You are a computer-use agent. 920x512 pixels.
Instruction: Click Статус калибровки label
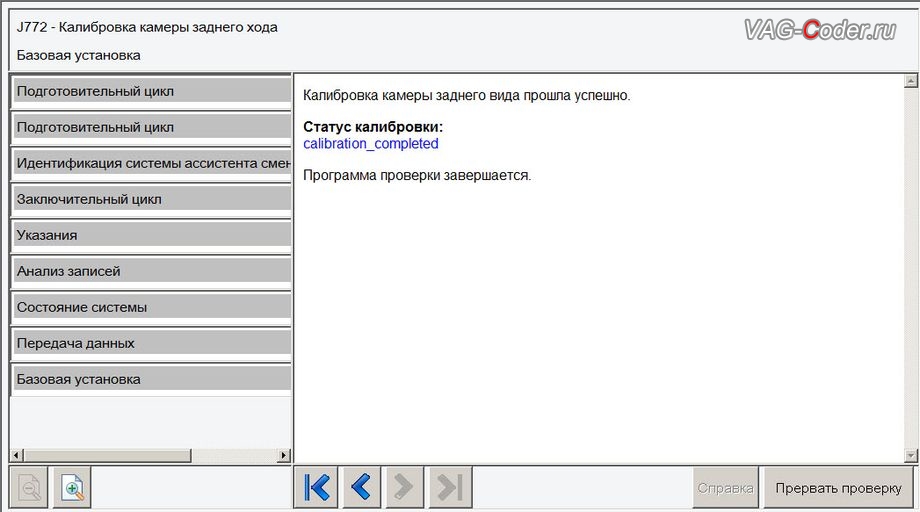(x=373, y=127)
